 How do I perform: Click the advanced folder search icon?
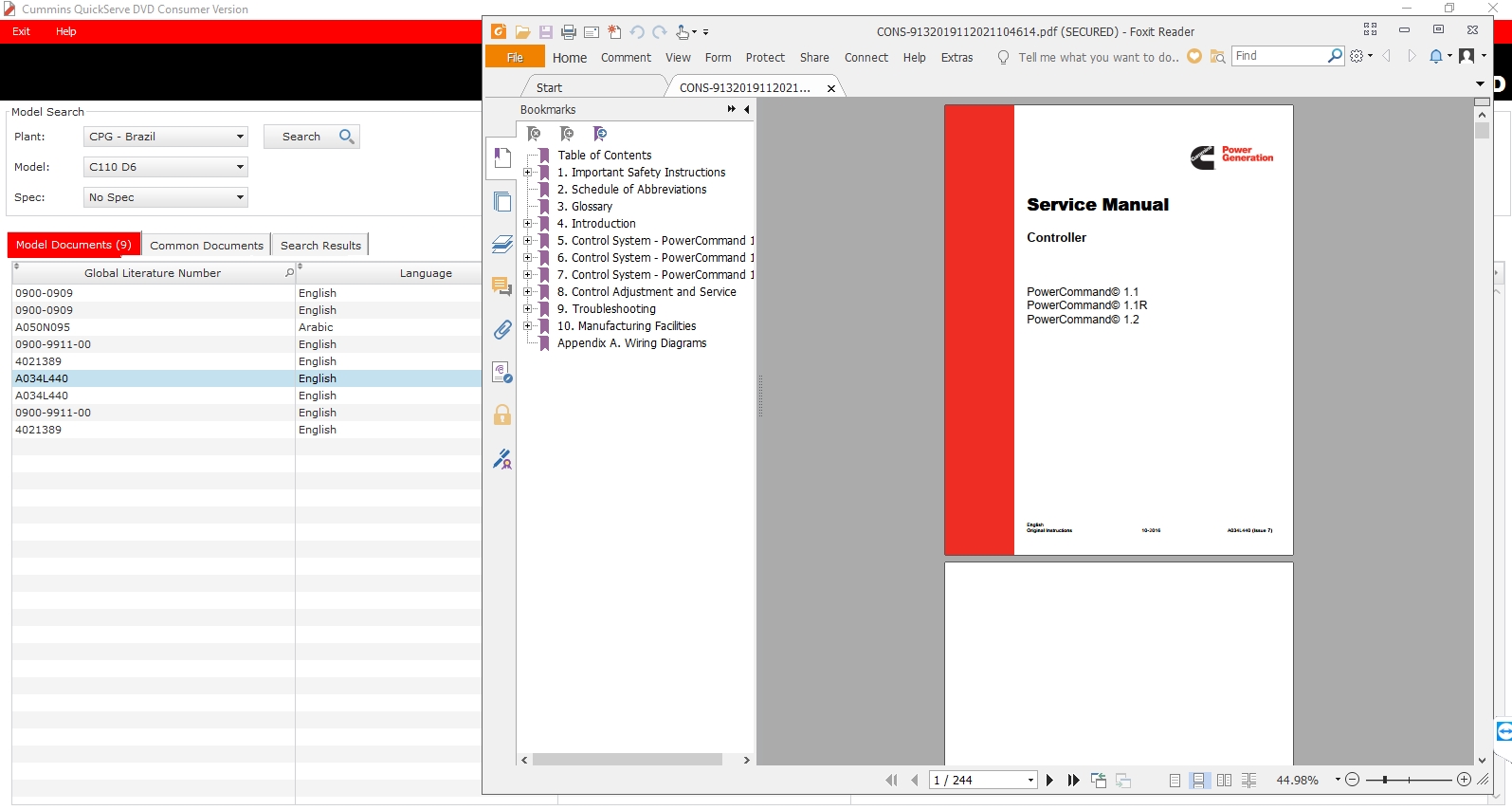pyautogui.click(x=1218, y=57)
